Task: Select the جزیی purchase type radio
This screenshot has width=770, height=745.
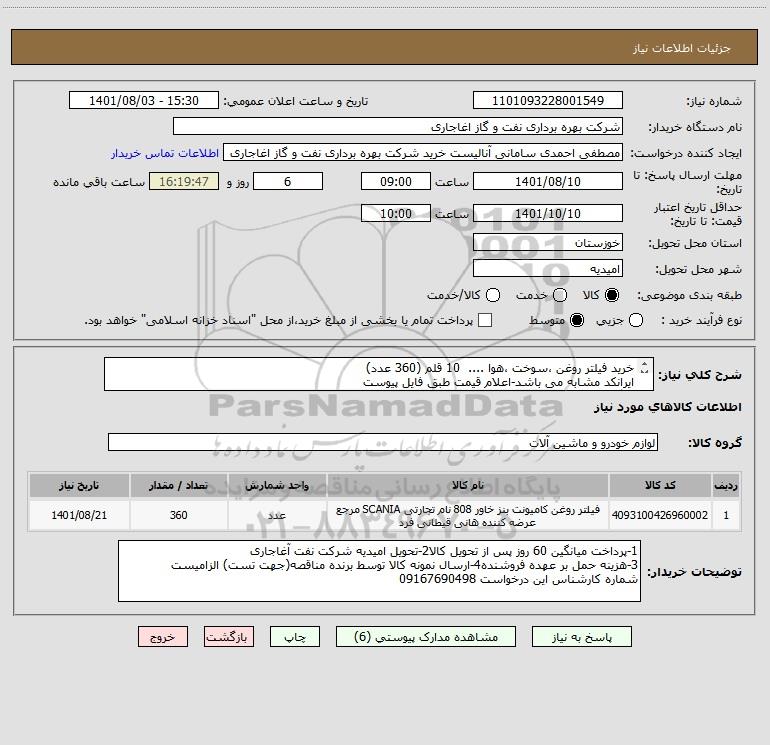Action: point(636,320)
